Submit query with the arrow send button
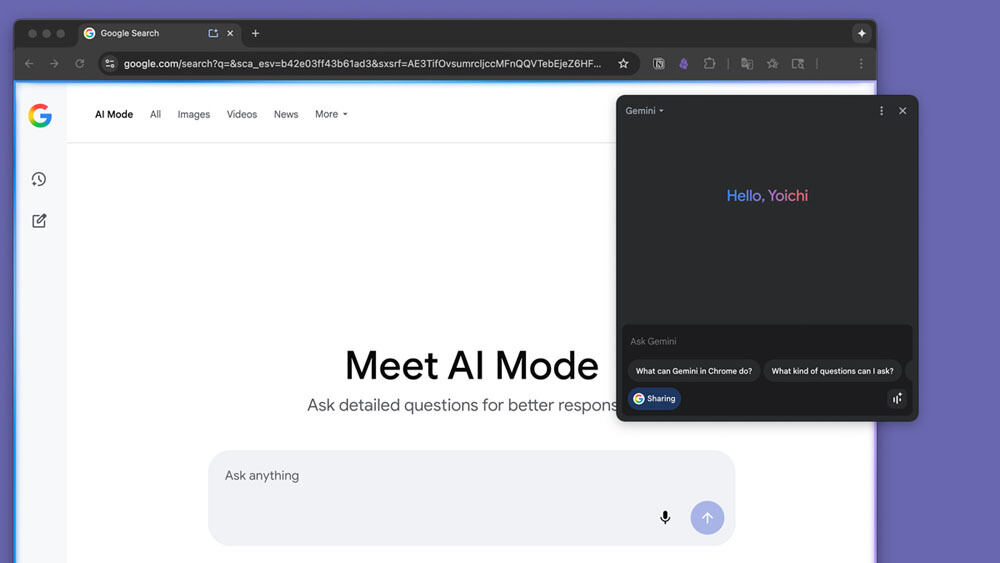This screenshot has width=1000, height=563. click(707, 518)
